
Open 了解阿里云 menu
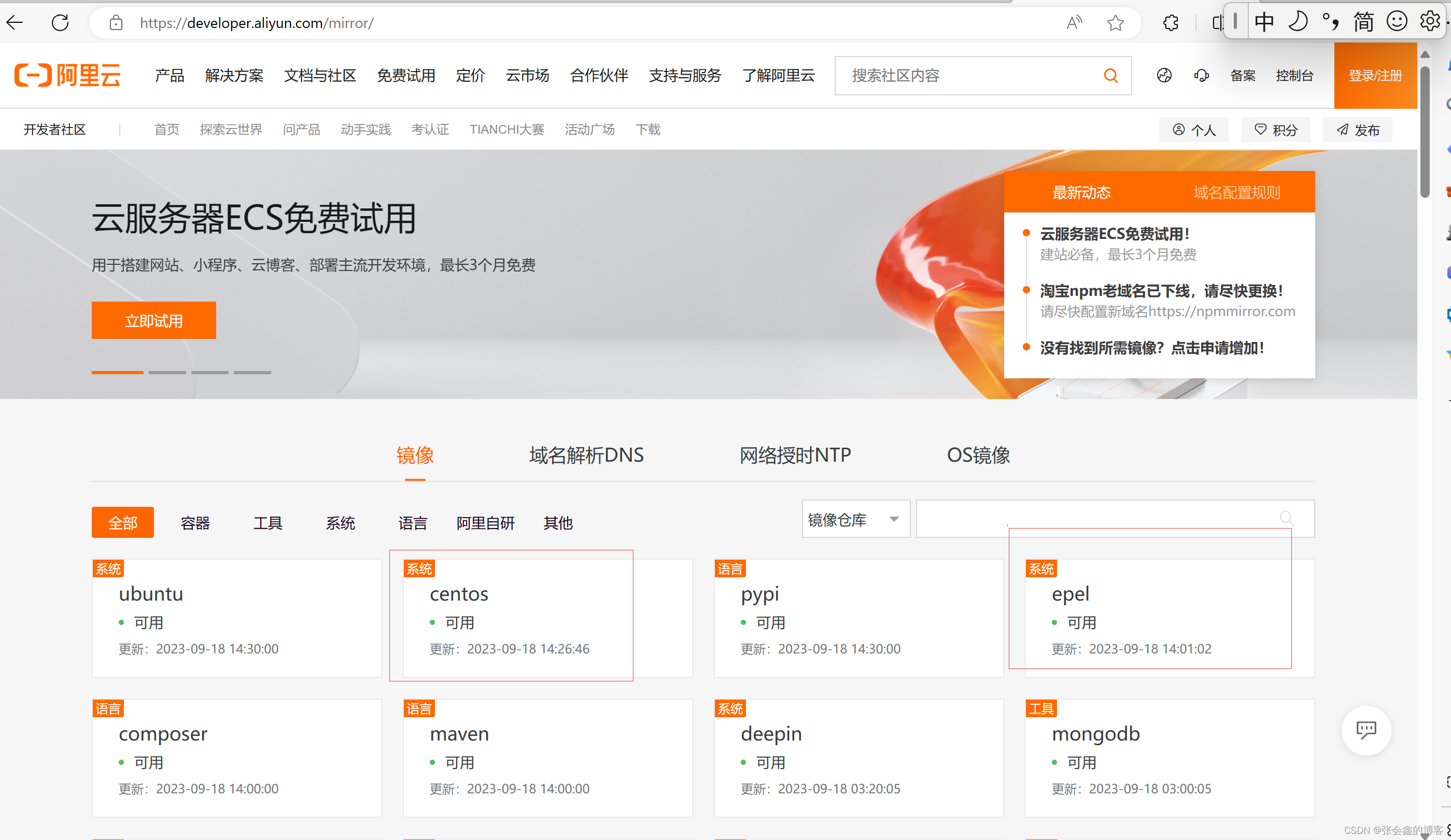[779, 76]
